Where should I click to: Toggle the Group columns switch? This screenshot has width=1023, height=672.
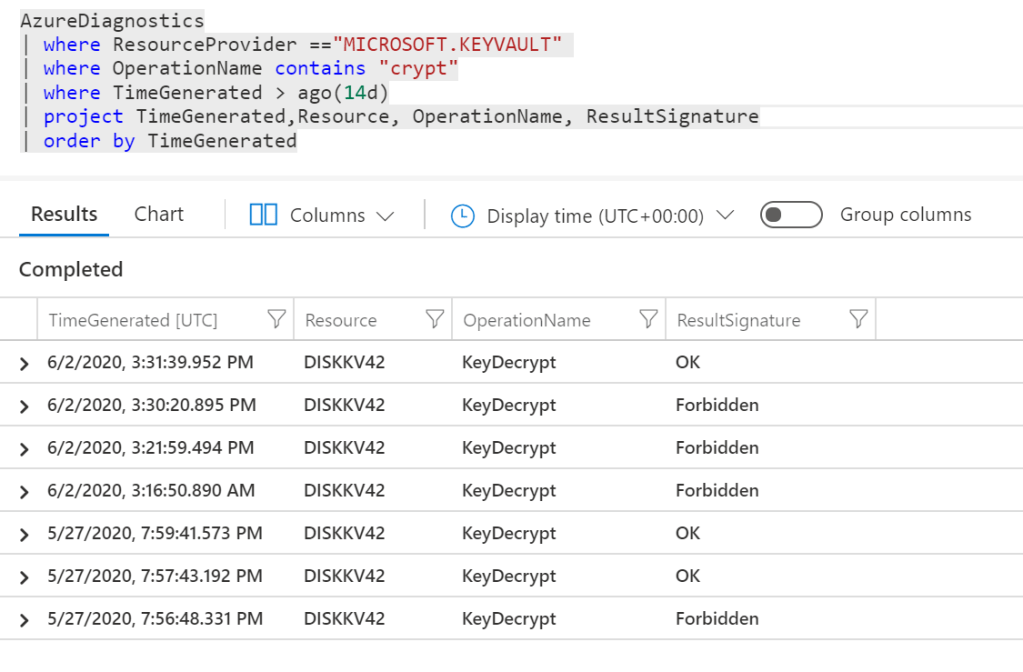click(x=791, y=215)
